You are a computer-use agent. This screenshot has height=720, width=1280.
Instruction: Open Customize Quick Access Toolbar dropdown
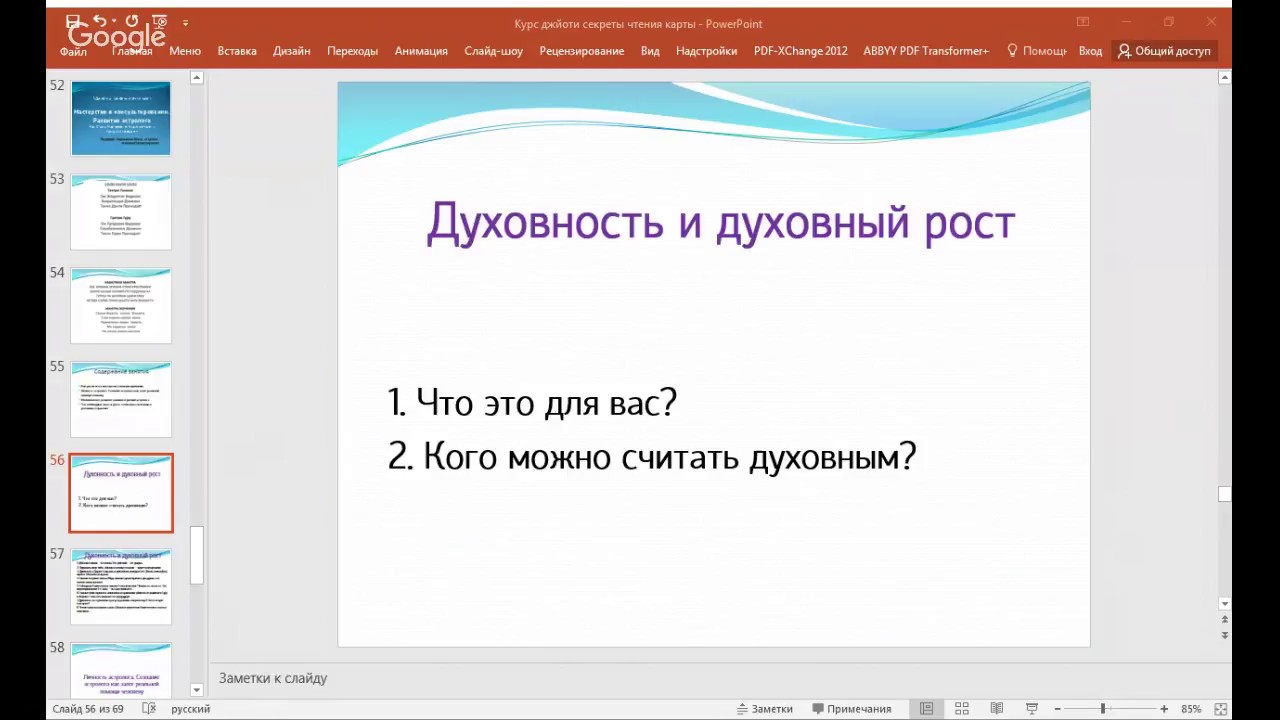click(x=185, y=22)
